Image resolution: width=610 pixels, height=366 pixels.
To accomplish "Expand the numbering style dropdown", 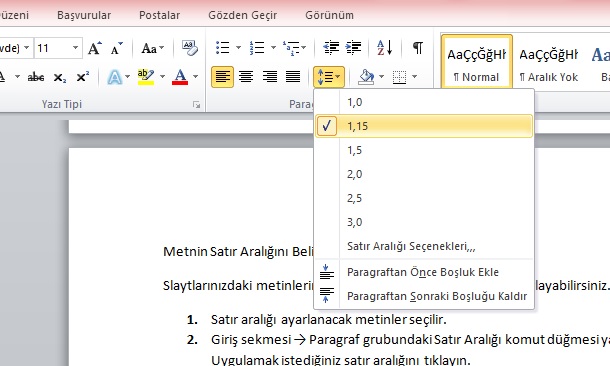I will [273, 48].
